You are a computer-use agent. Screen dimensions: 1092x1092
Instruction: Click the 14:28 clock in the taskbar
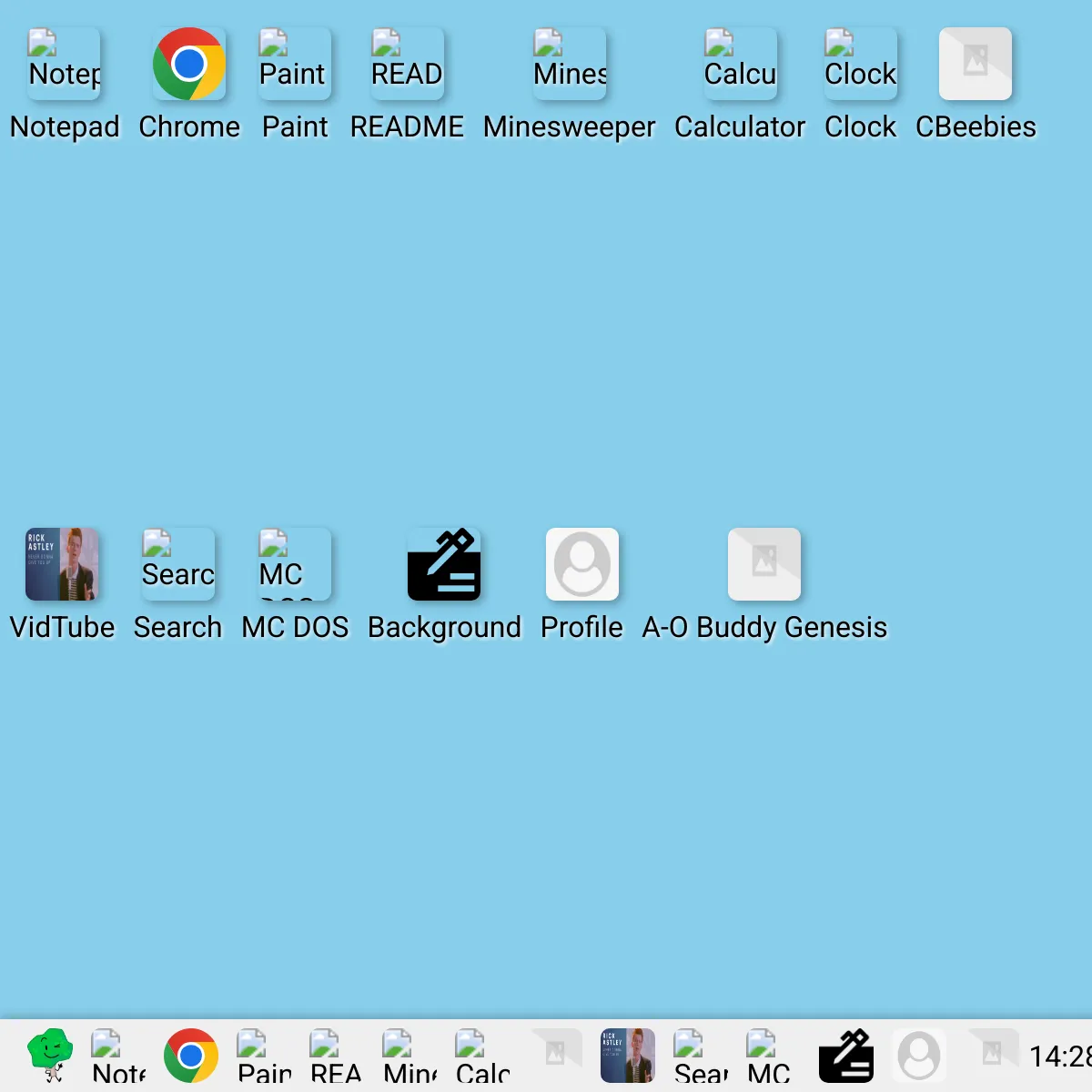click(x=1059, y=1057)
